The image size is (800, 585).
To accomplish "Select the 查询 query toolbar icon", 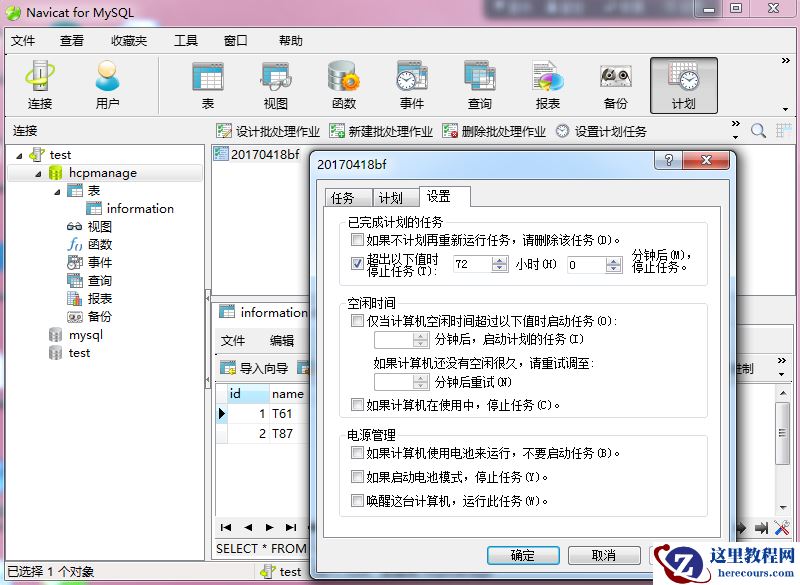I will pyautogui.click(x=480, y=85).
